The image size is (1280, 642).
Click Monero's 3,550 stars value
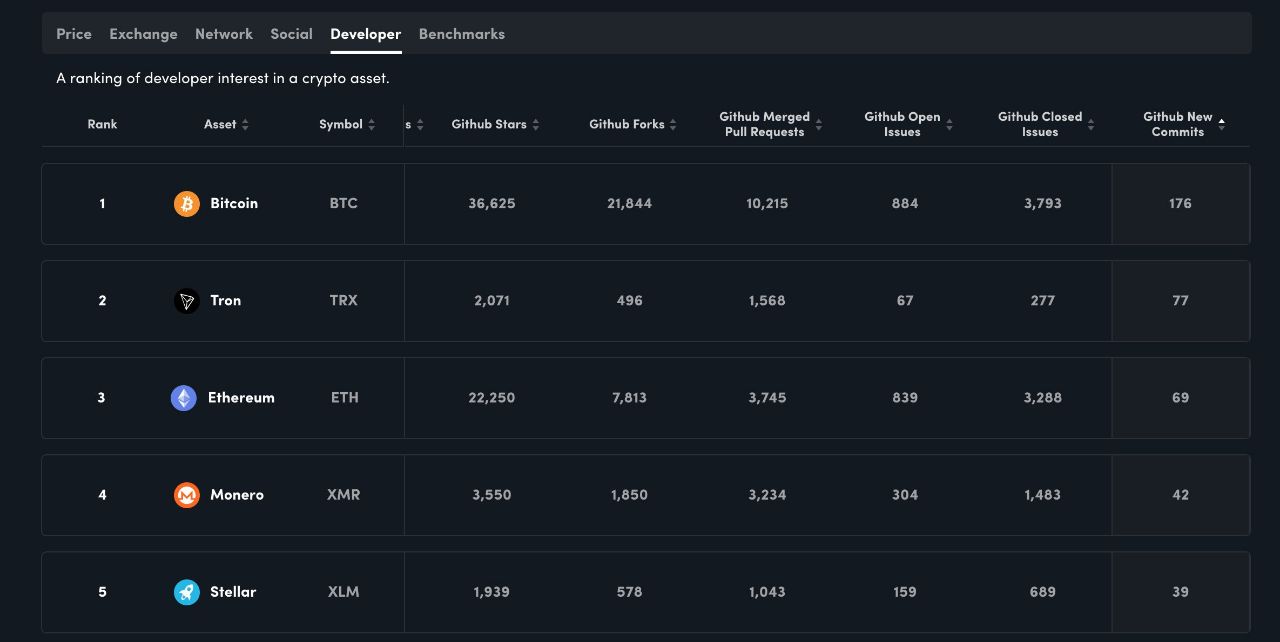(492, 494)
